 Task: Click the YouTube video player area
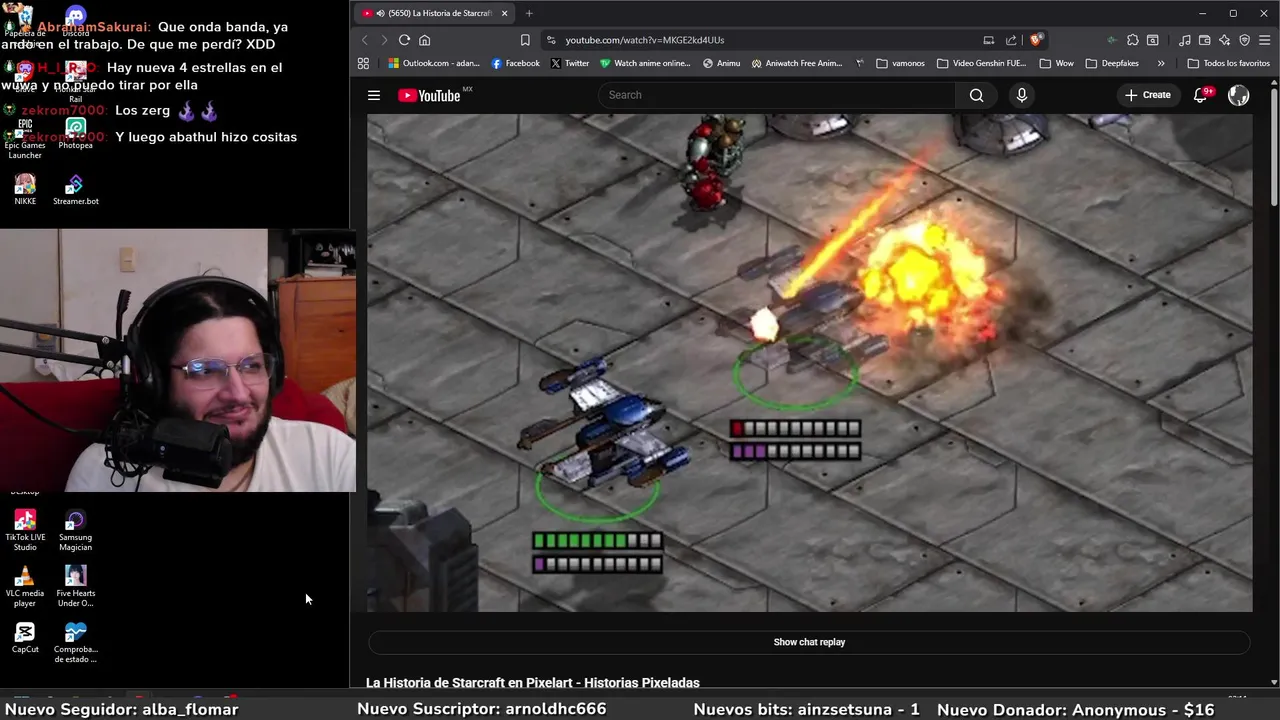point(809,362)
